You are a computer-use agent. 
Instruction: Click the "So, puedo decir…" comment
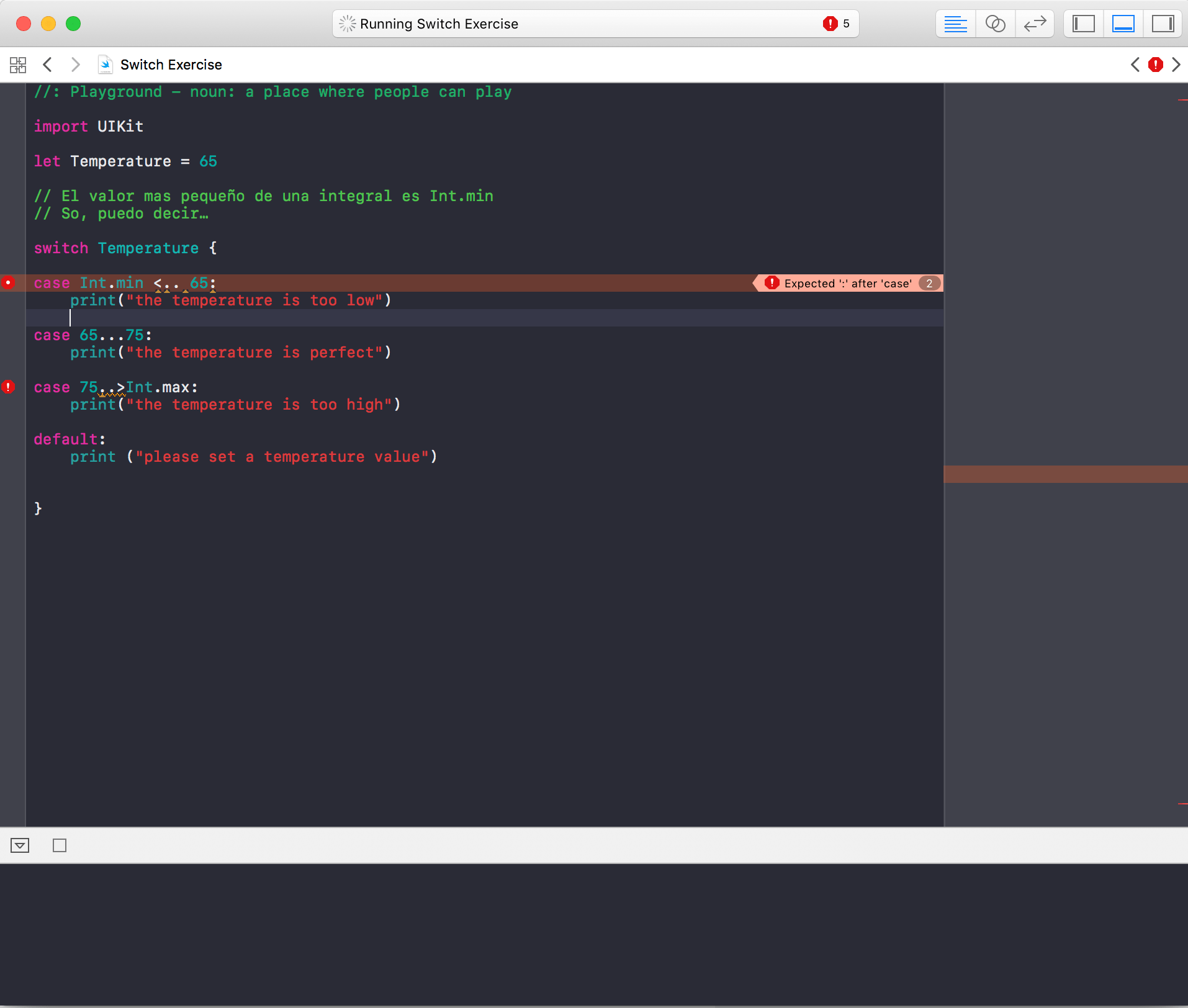[121, 214]
